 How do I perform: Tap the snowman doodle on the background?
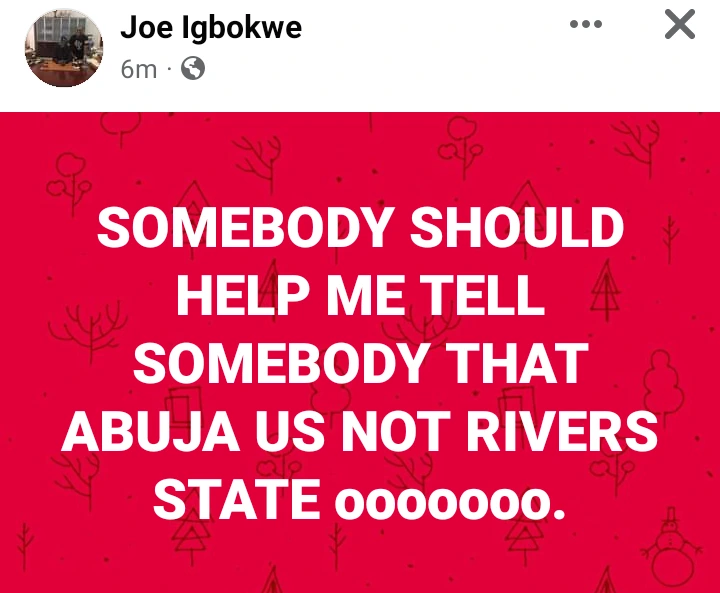pyautogui.click(x=671, y=547)
